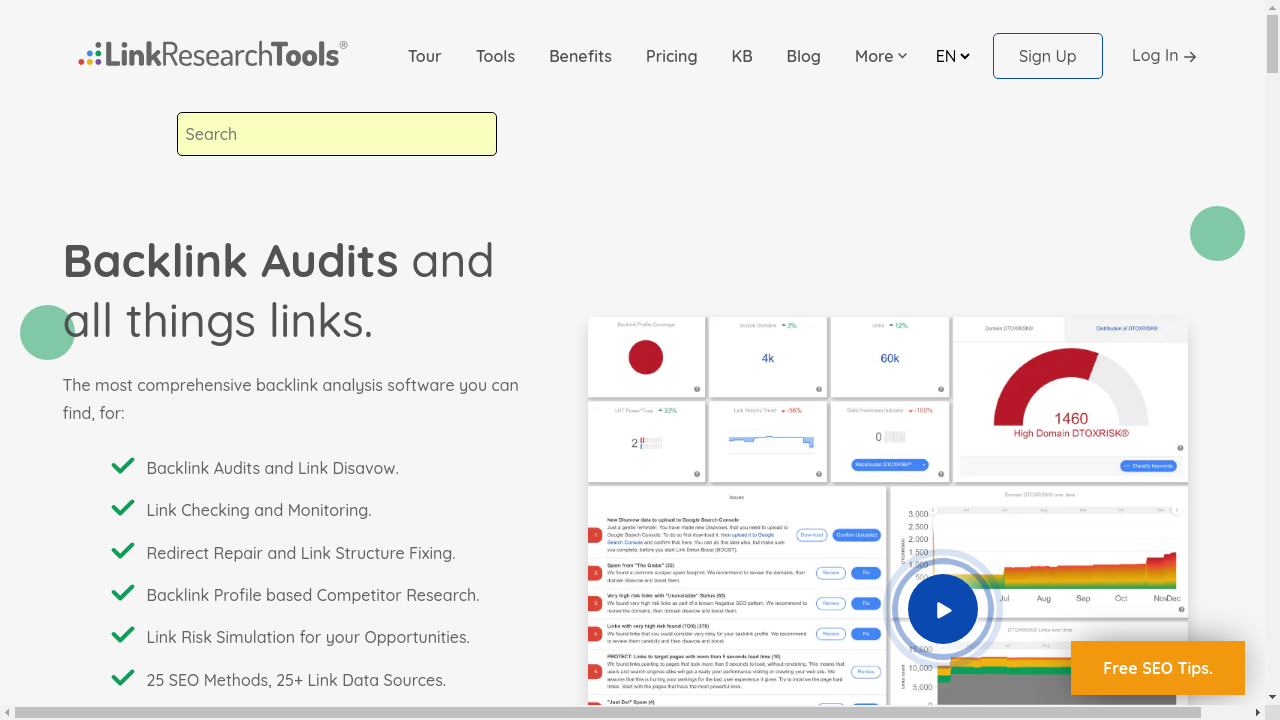
Task: Click the checkmark beside Redirect Repair
Action: [123, 551]
